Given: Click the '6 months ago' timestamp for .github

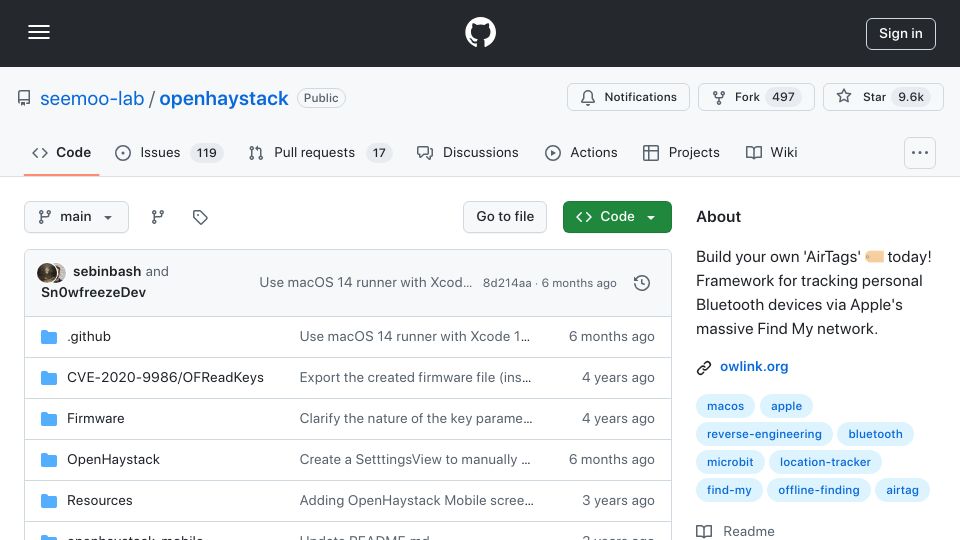Looking at the screenshot, I should (611, 337).
